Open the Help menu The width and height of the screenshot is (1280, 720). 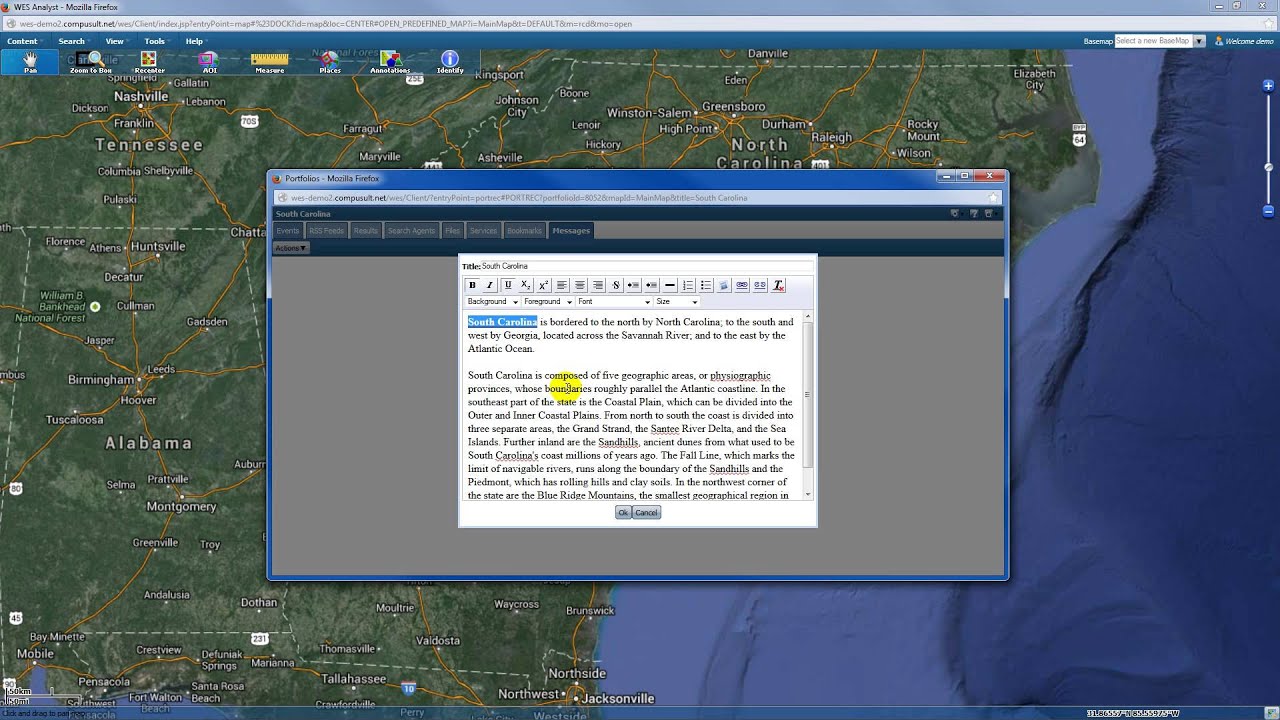(194, 41)
